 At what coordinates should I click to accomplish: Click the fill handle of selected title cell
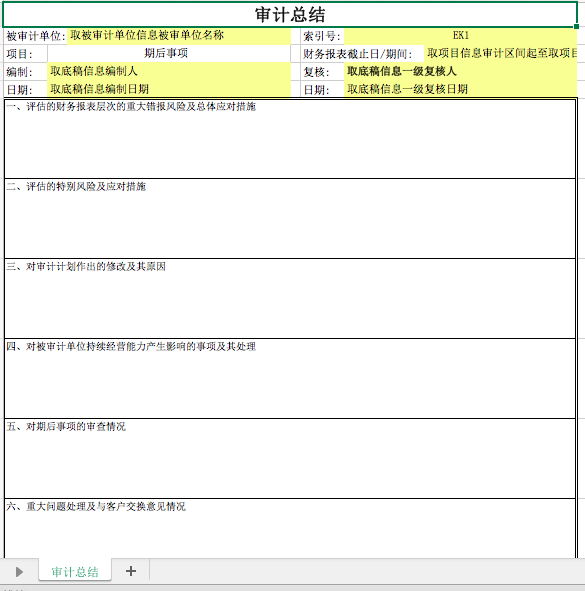tap(576, 26)
